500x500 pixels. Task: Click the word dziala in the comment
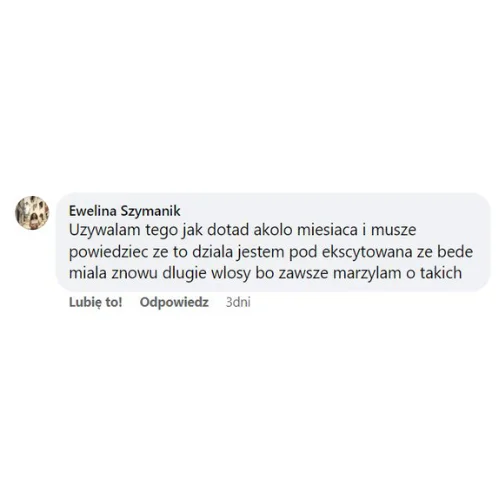(x=212, y=252)
